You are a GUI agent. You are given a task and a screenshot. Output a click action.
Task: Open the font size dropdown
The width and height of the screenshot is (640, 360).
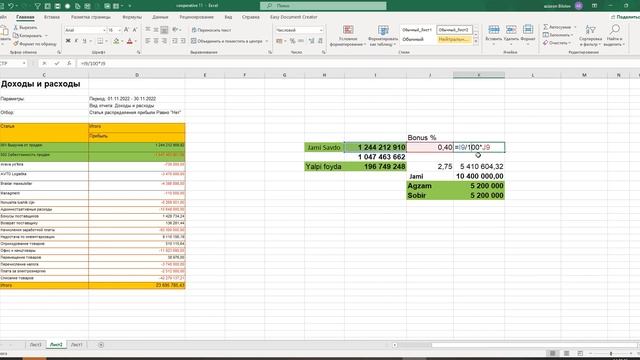coord(119,30)
